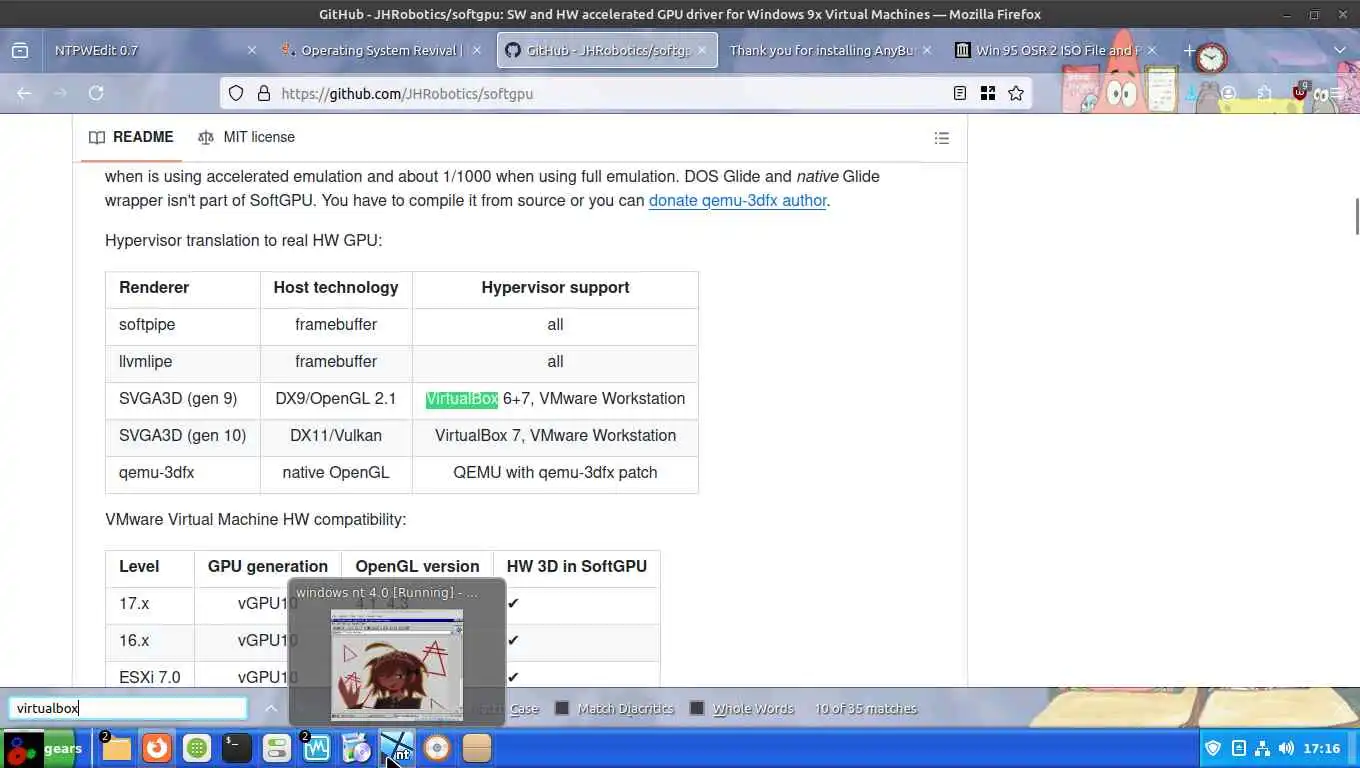Click the 10 of 35 matches status
Screen dimensions: 1360x768
(x=865, y=708)
